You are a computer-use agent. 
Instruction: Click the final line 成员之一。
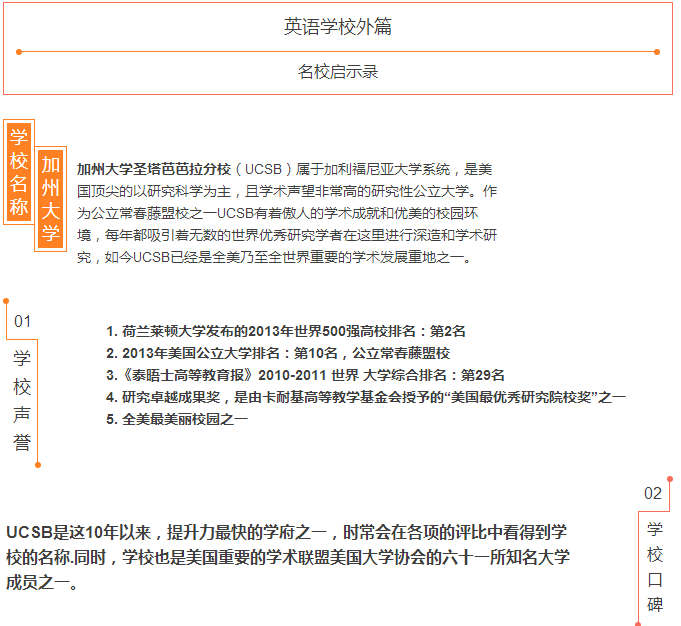[42, 583]
